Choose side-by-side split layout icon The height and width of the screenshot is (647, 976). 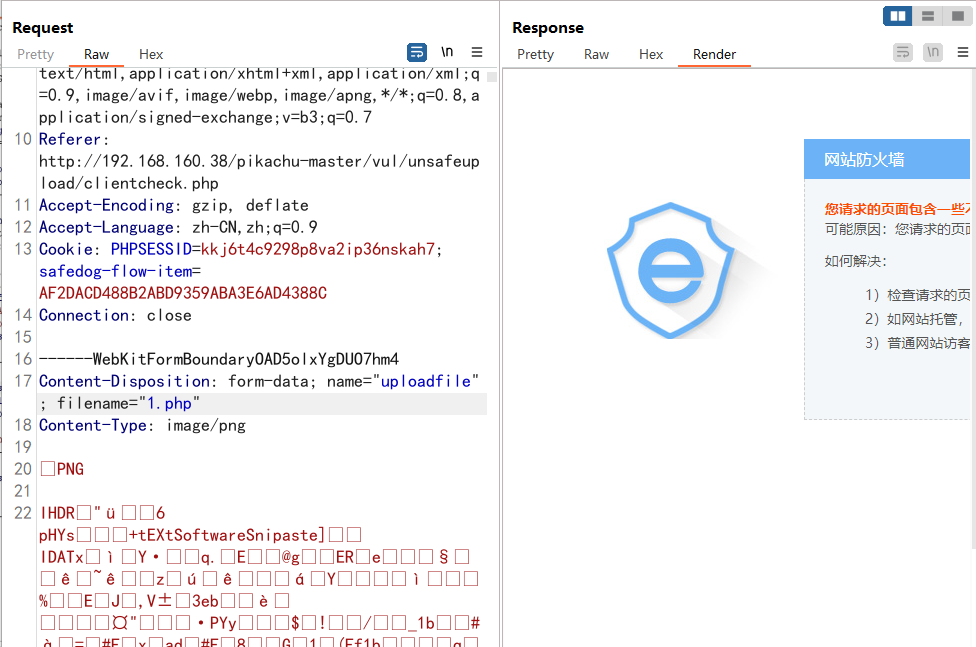coord(898,16)
